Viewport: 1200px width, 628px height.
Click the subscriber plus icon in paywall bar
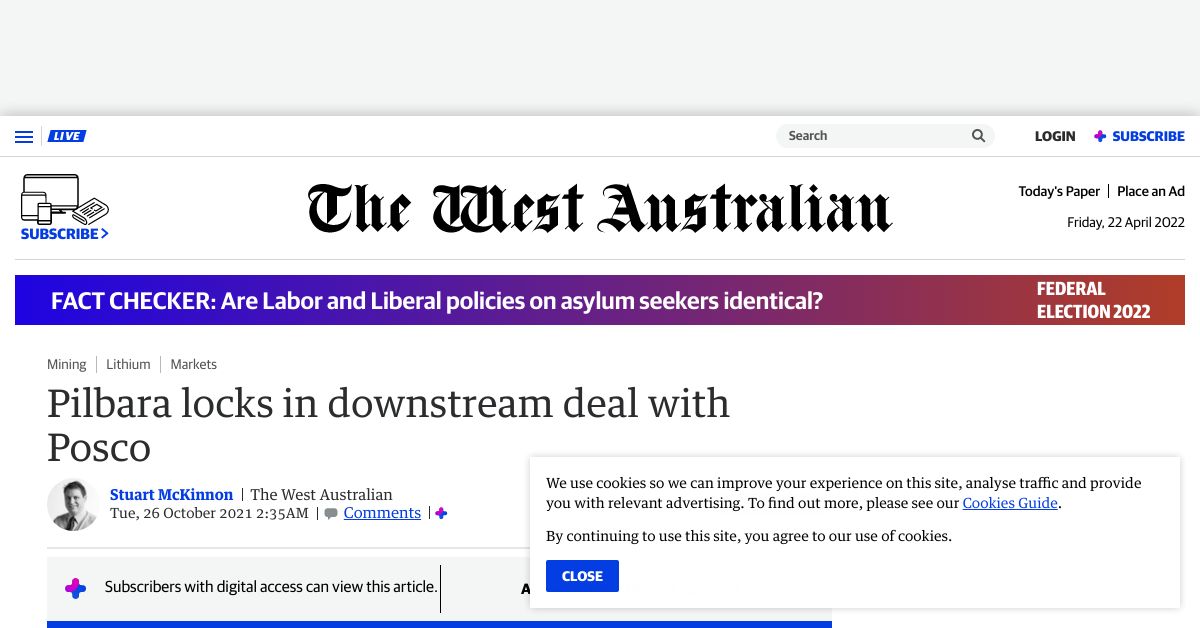[75, 588]
